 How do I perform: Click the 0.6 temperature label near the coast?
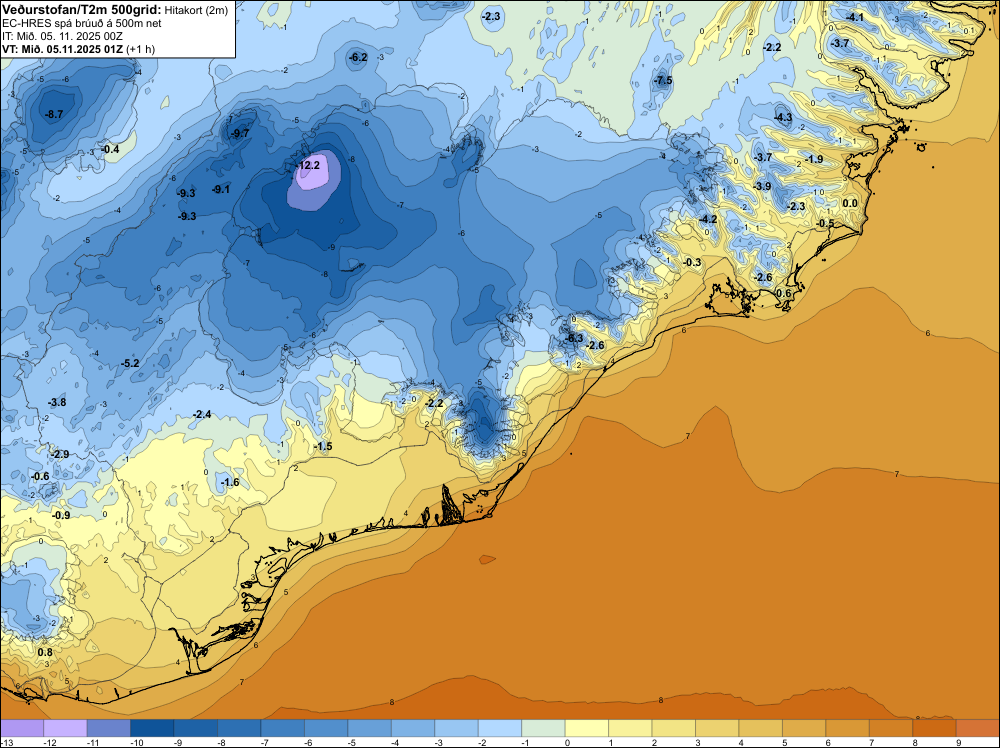784,293
